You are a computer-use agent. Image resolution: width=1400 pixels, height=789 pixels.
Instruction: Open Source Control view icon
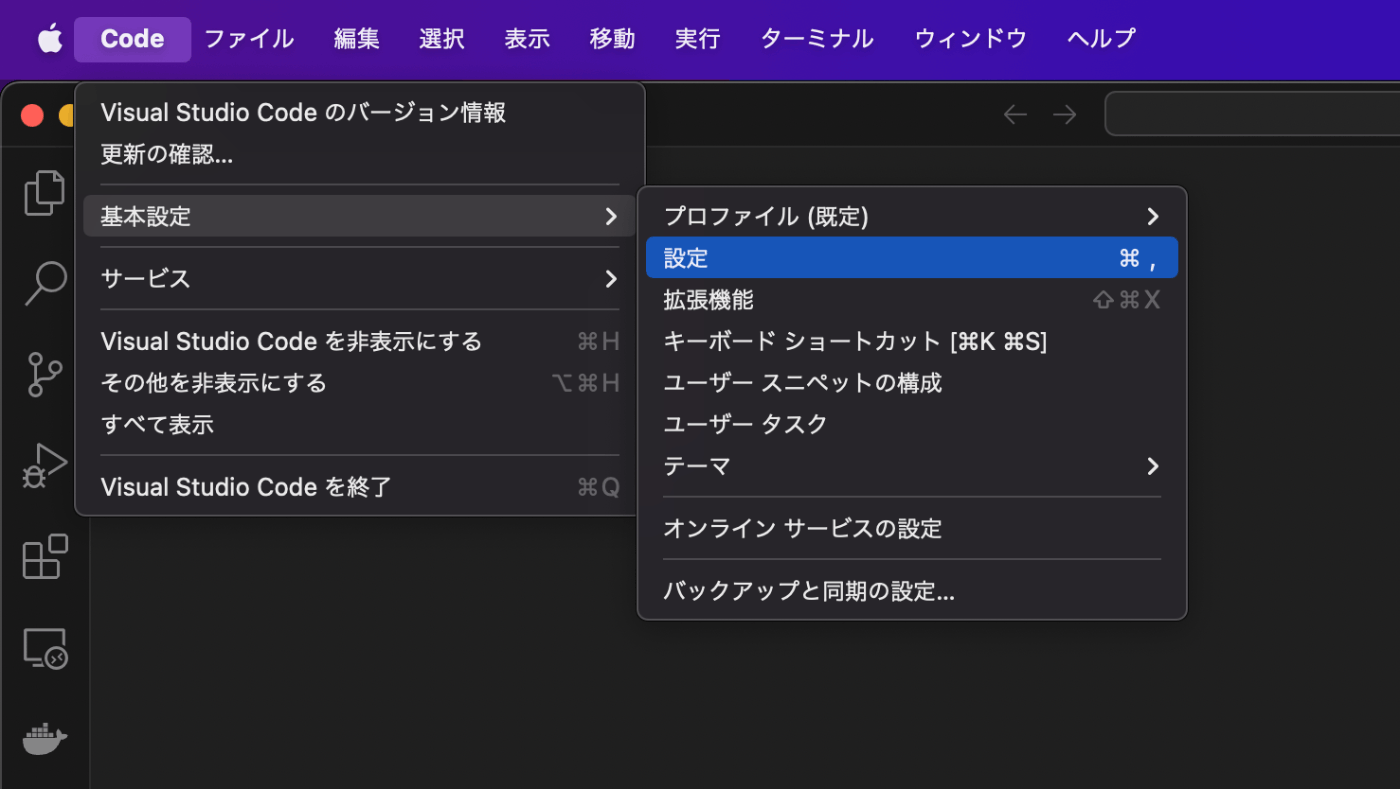point(44,375)
